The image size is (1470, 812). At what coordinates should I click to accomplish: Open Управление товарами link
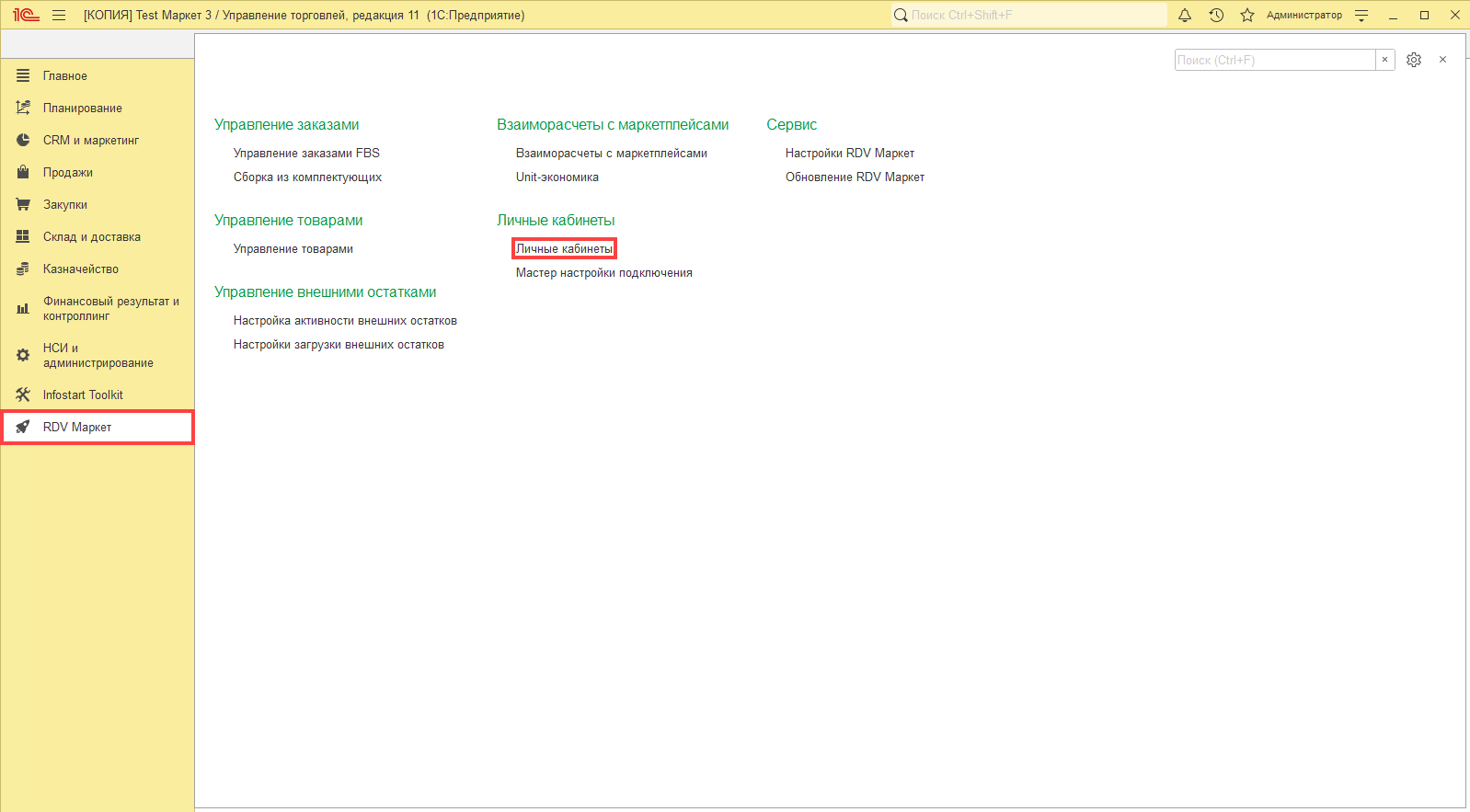pos(293,248)
